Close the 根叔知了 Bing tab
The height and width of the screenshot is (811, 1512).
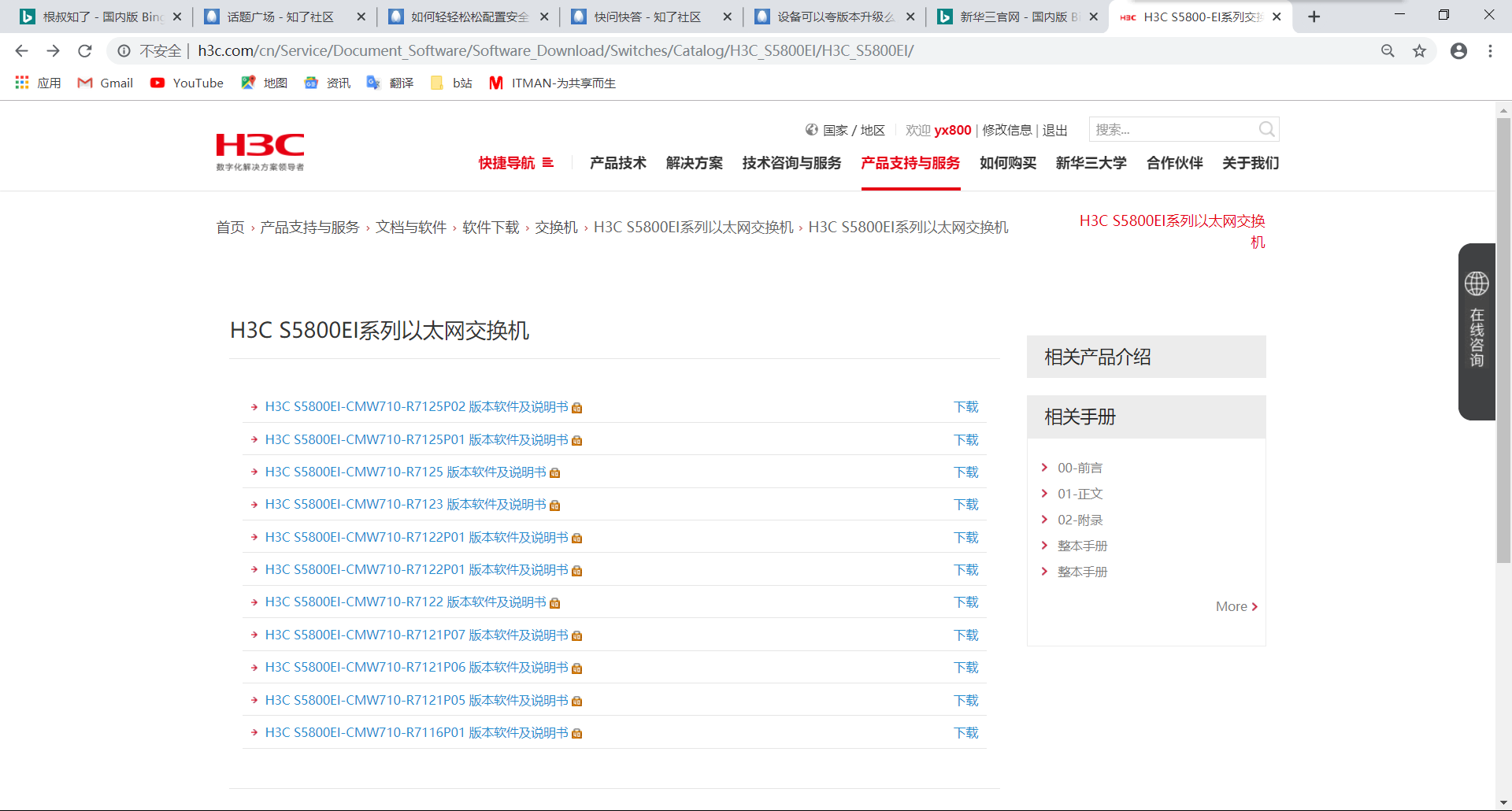pyautogui.click(x=177, y=17)
